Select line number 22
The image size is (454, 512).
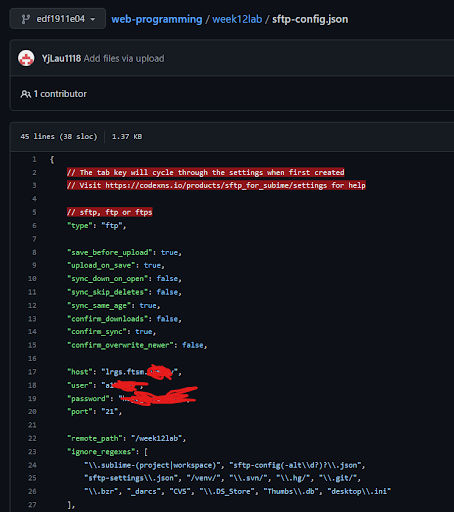click(x=32, y=438)
